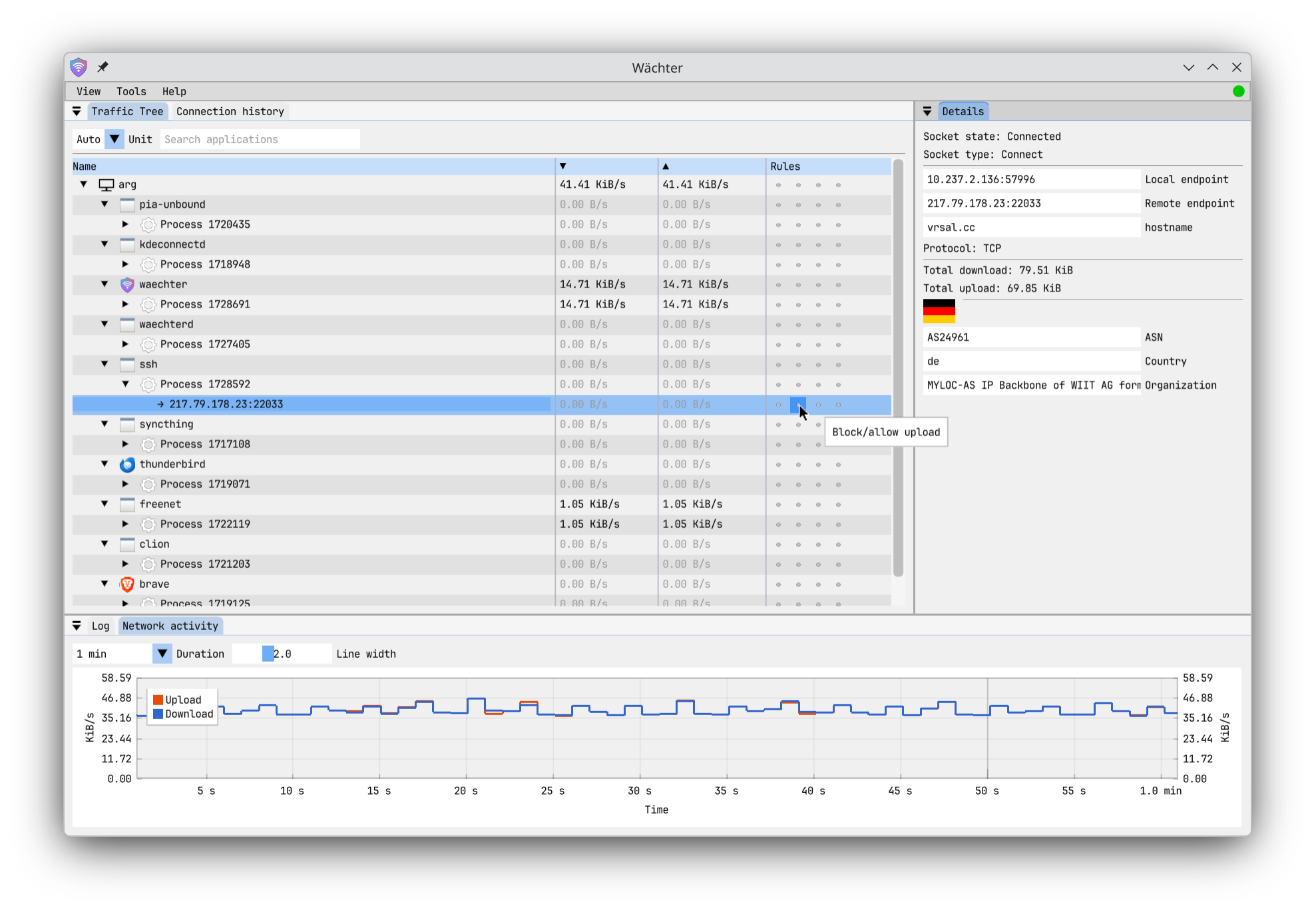Toggle first rule dot on the freenet row
Image resolution: width=1316 pixels, height=912 pixels.
point(778,505)
